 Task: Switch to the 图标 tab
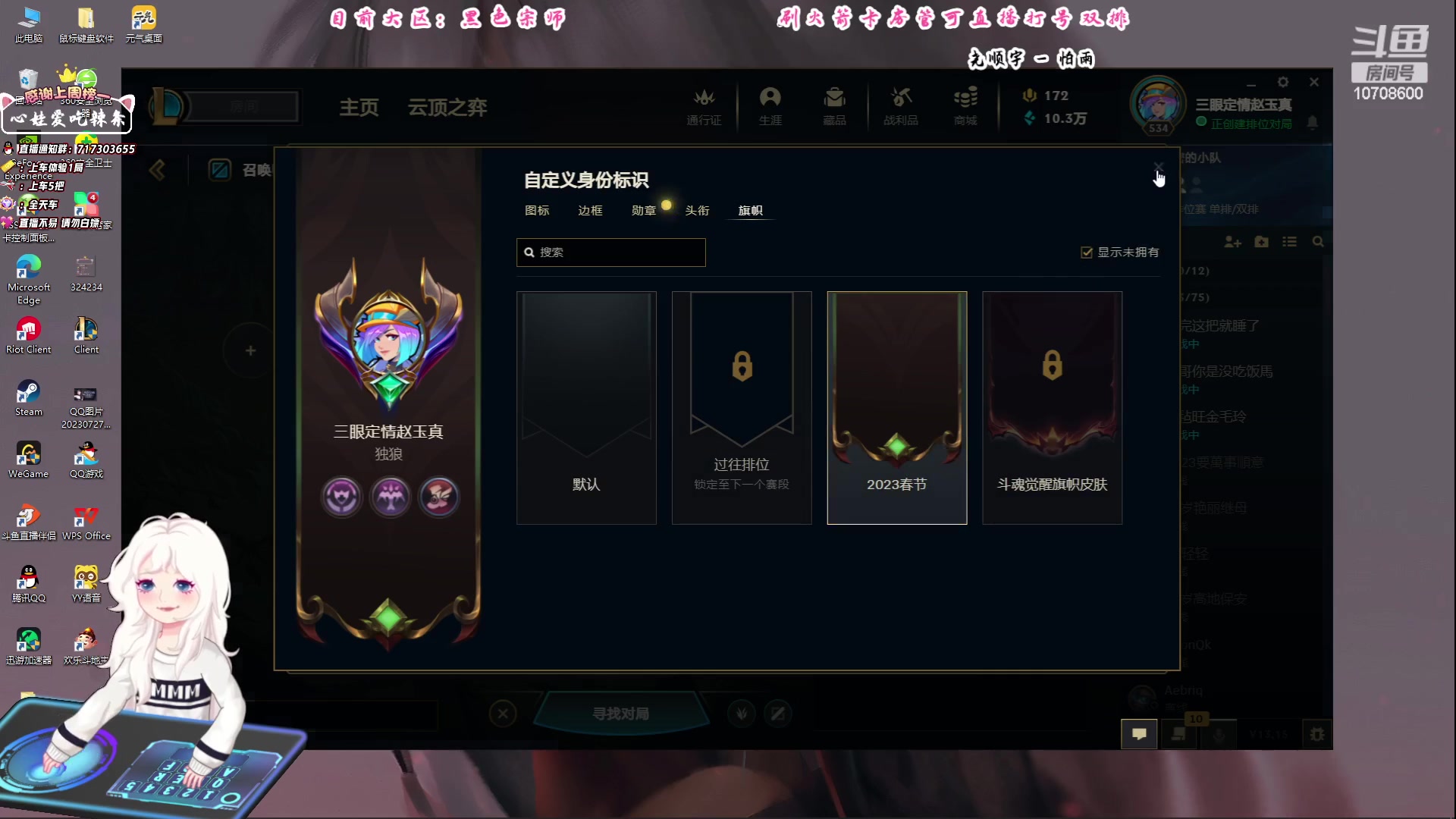tap(537, 211)
